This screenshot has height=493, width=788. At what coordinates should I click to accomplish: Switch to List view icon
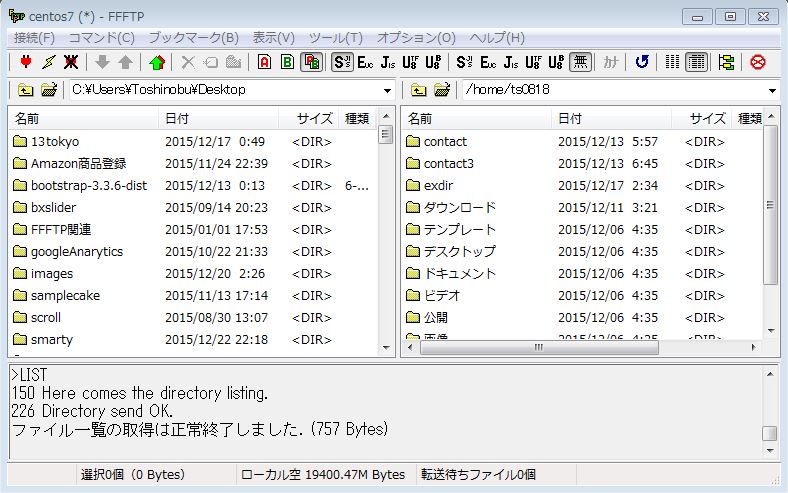pyautogui.click(x=672, y=62)
